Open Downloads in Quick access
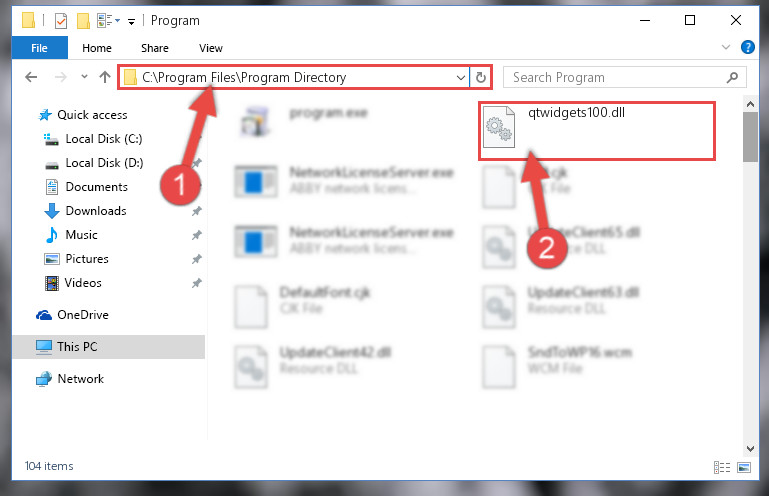This screenshot has width=769, height=496. click(96, 211)
